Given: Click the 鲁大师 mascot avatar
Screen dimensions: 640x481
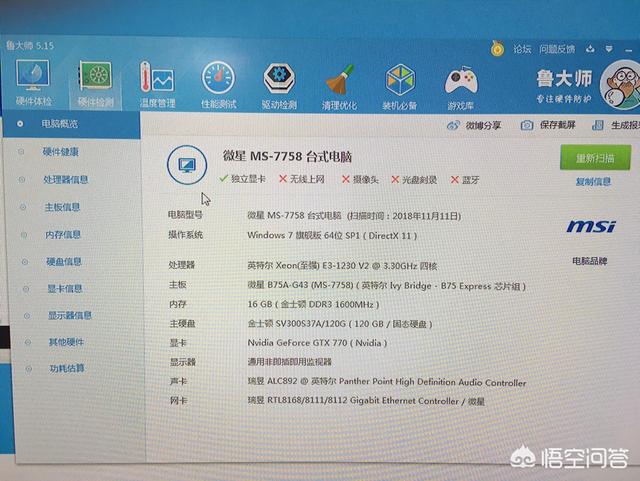Looking at the screenshot, I should click(x=621, y=85).
